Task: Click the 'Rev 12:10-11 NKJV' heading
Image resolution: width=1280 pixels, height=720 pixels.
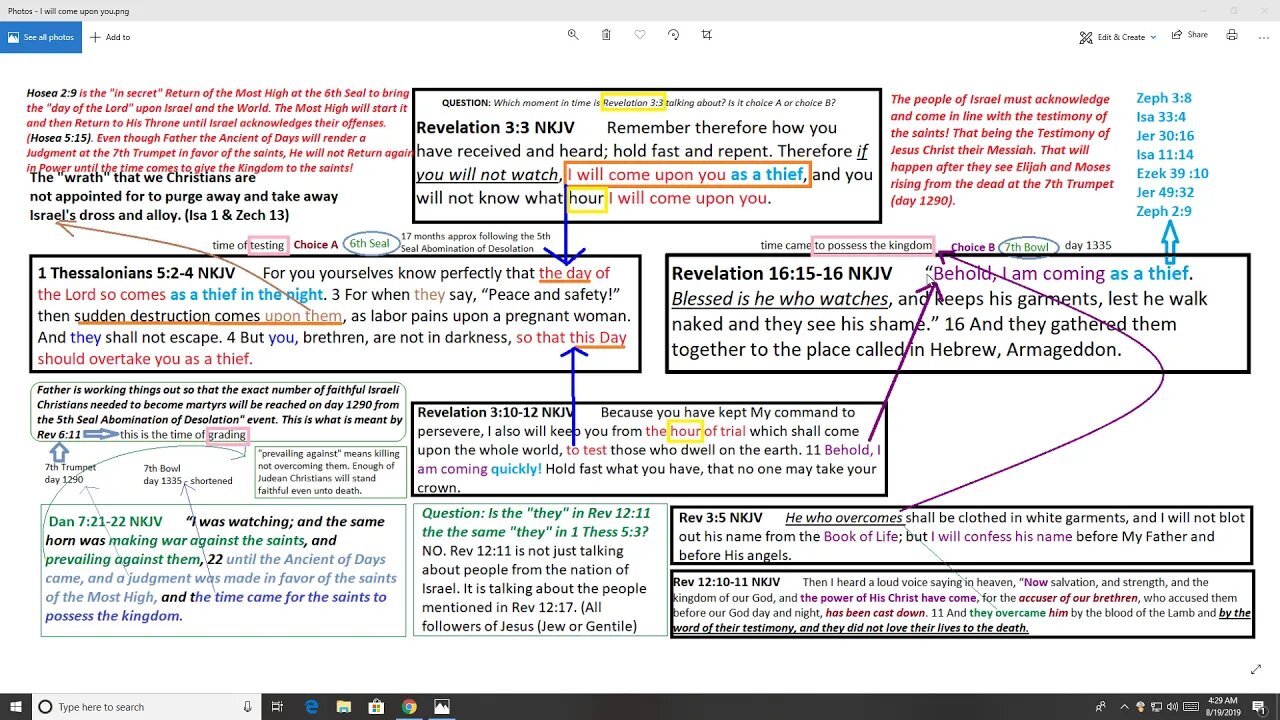Action: 726,582
